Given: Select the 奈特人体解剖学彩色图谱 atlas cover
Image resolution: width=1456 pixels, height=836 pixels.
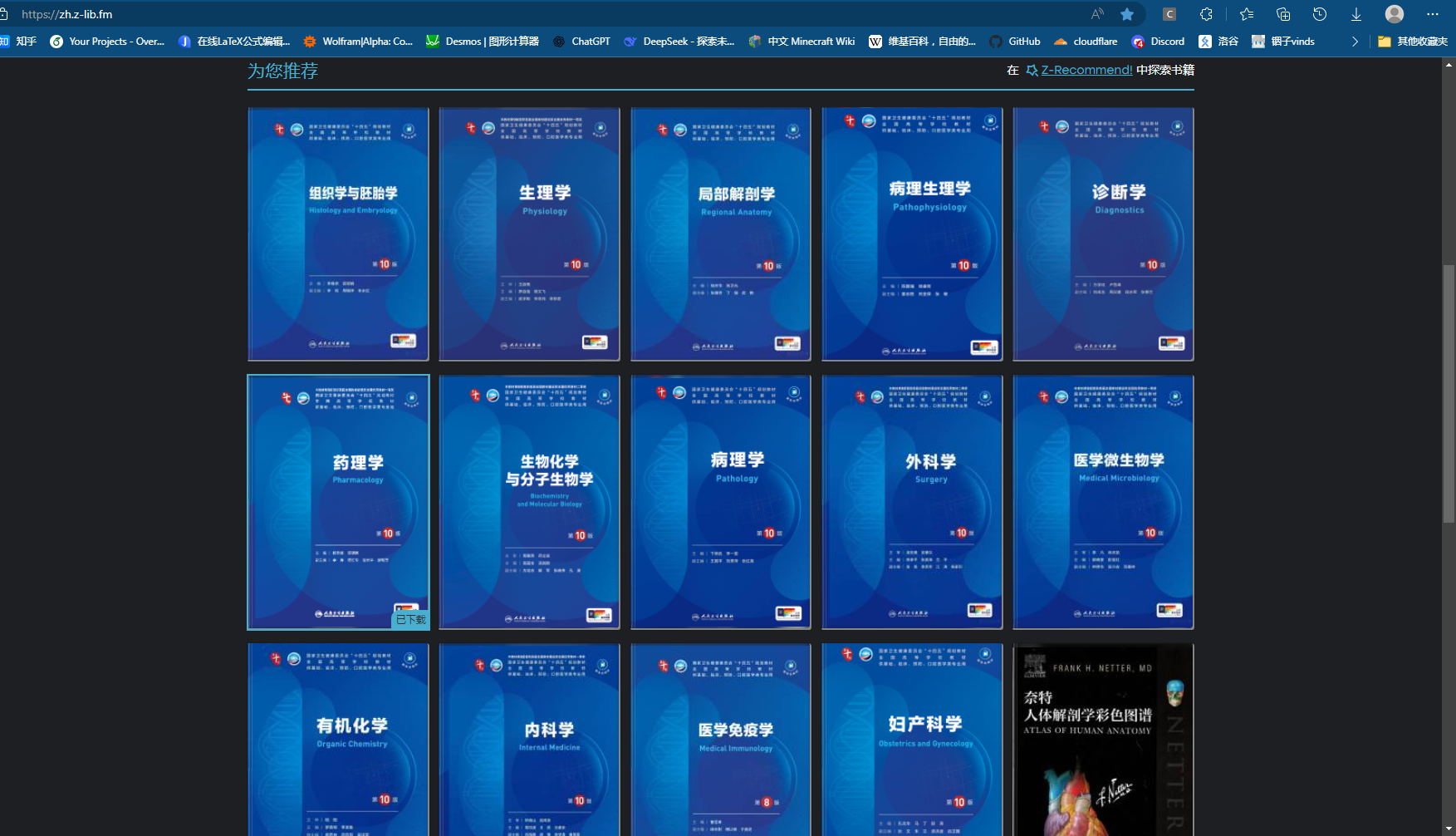Looking at the screenshot, I should point(1103,740).
